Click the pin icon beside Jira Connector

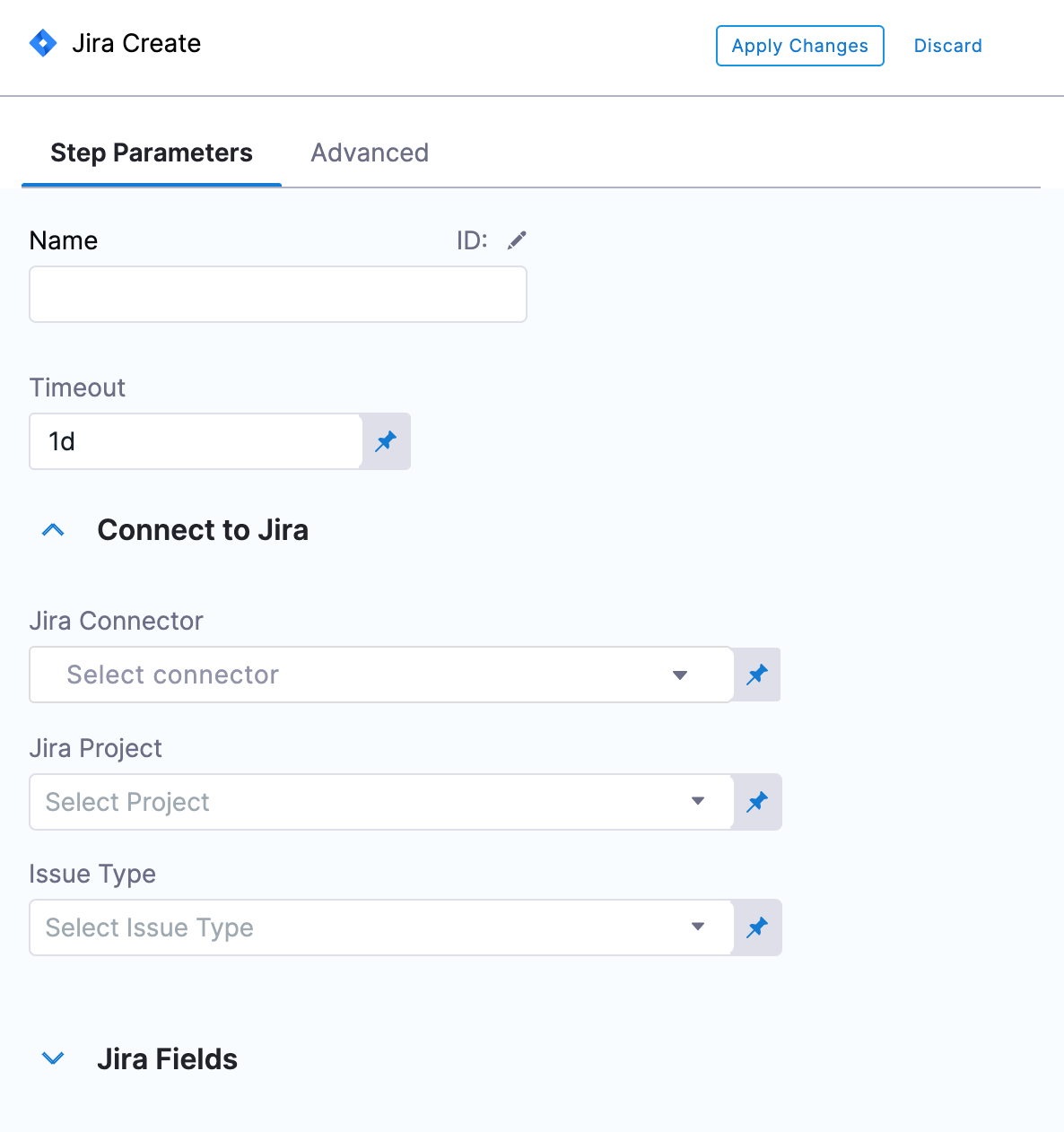tap(757, 675)
